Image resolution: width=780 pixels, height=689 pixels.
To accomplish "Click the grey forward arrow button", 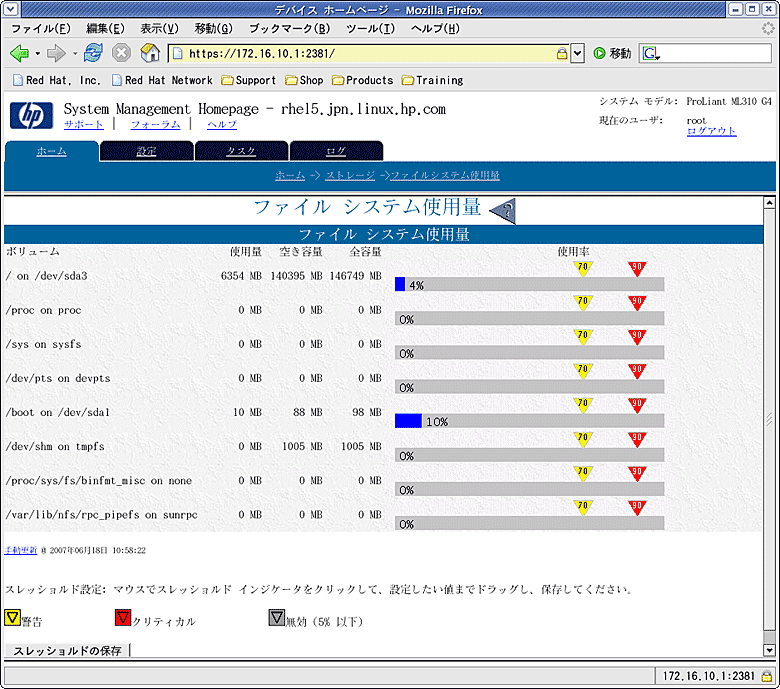I will tap(56, 53).
